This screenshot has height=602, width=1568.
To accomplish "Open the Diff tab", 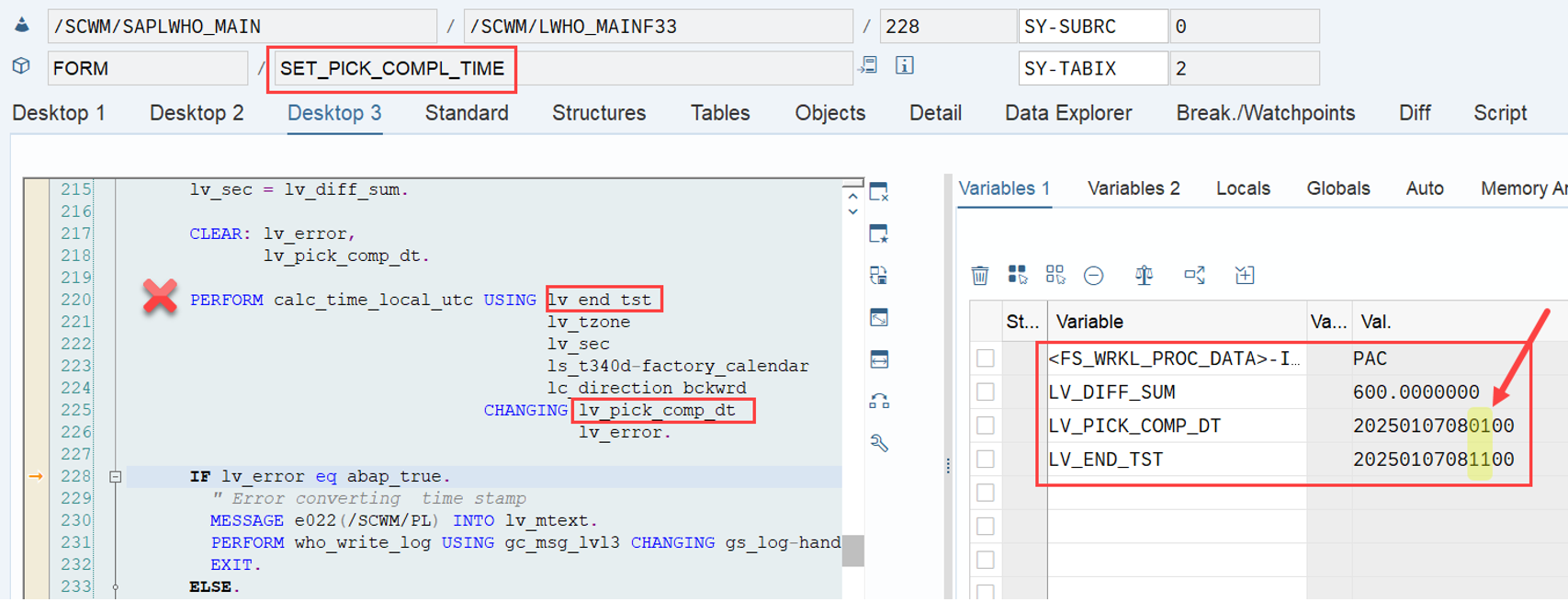I will coord(1415,112).
